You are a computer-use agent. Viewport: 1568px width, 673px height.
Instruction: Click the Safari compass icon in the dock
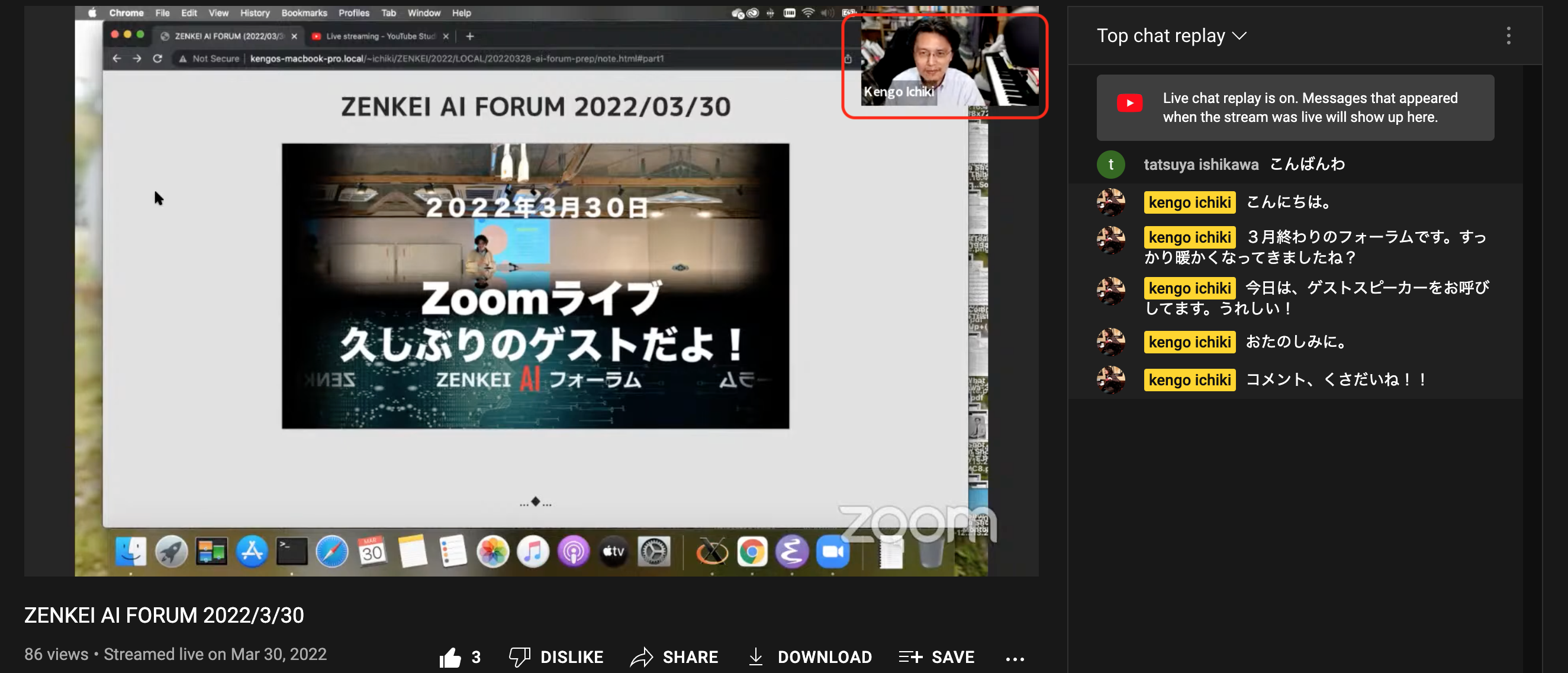(x=331, y=552)
